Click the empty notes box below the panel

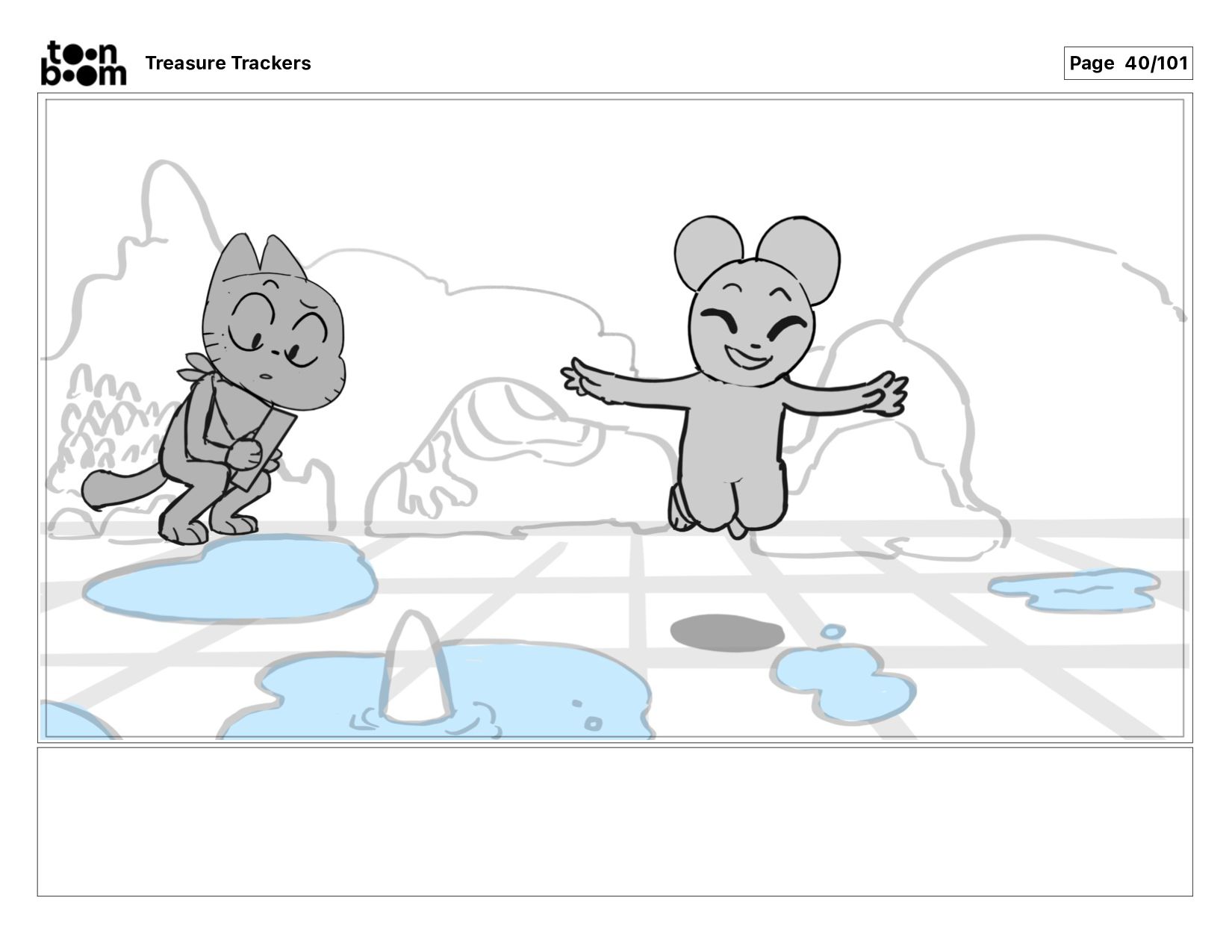coord(615,821)
